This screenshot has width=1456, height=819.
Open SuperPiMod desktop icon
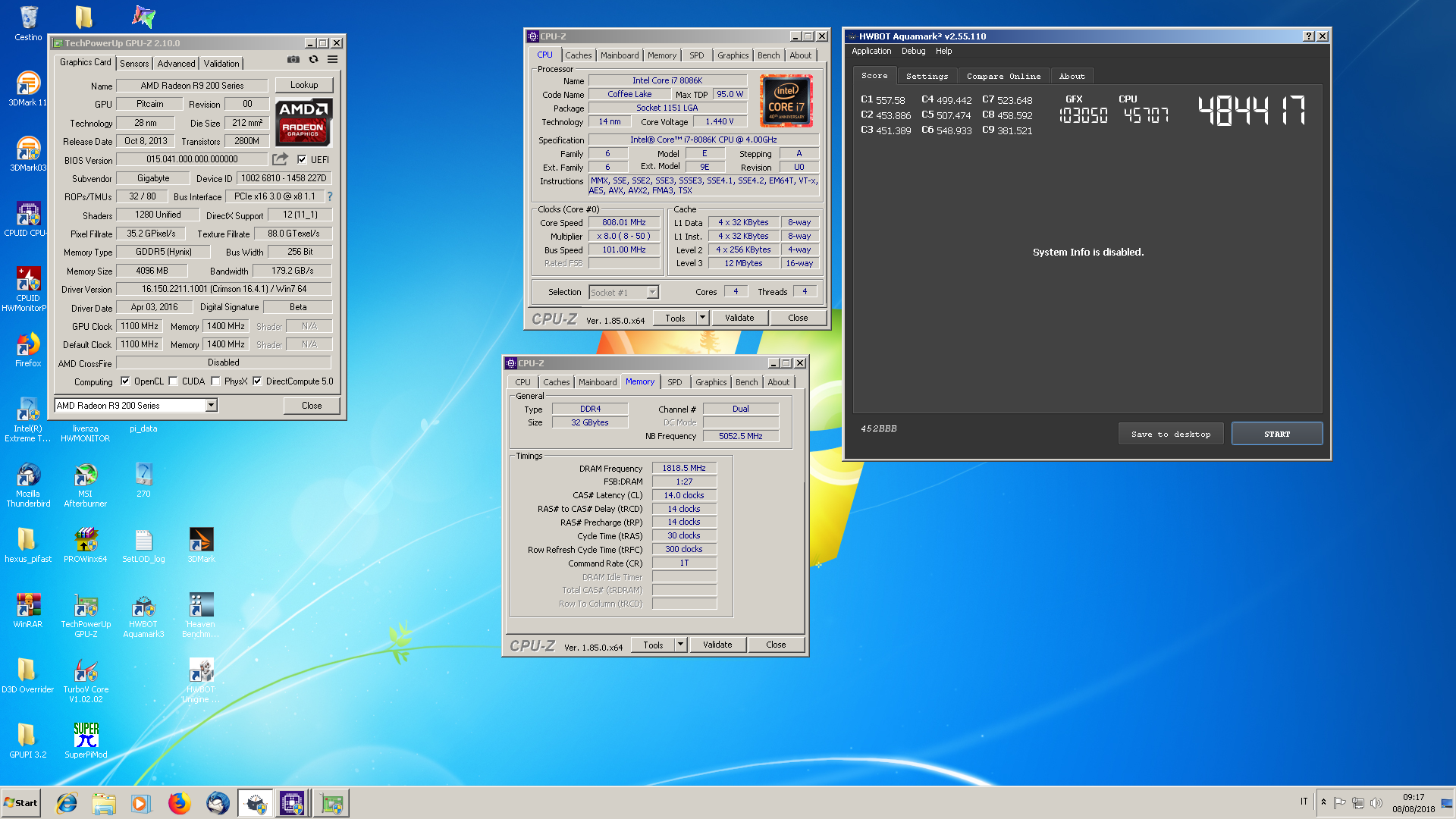(x=86, y=742)
